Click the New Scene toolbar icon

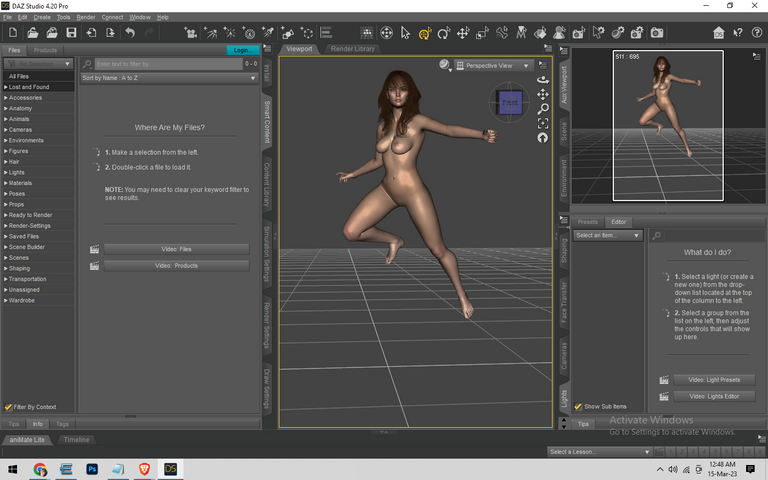coord(13,33)
